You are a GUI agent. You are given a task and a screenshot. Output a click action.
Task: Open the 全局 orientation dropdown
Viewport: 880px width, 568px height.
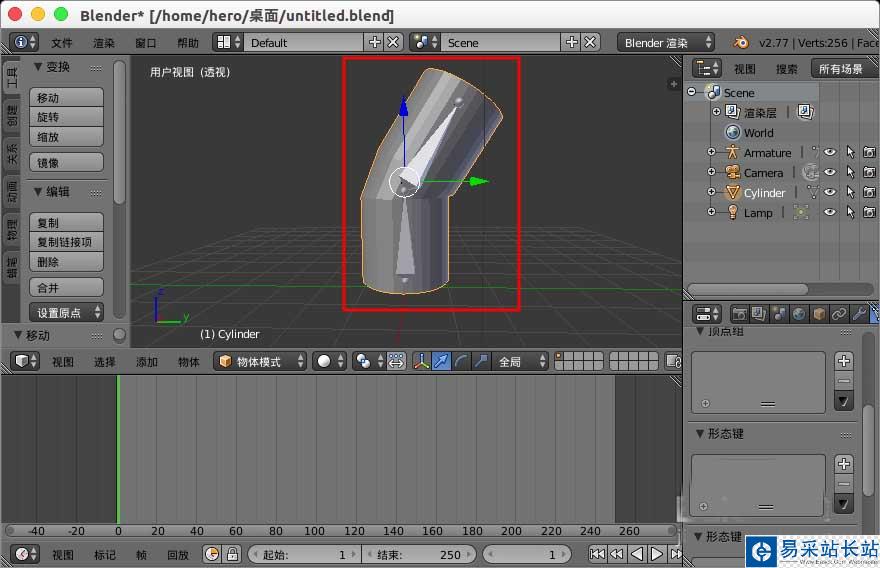520,361
